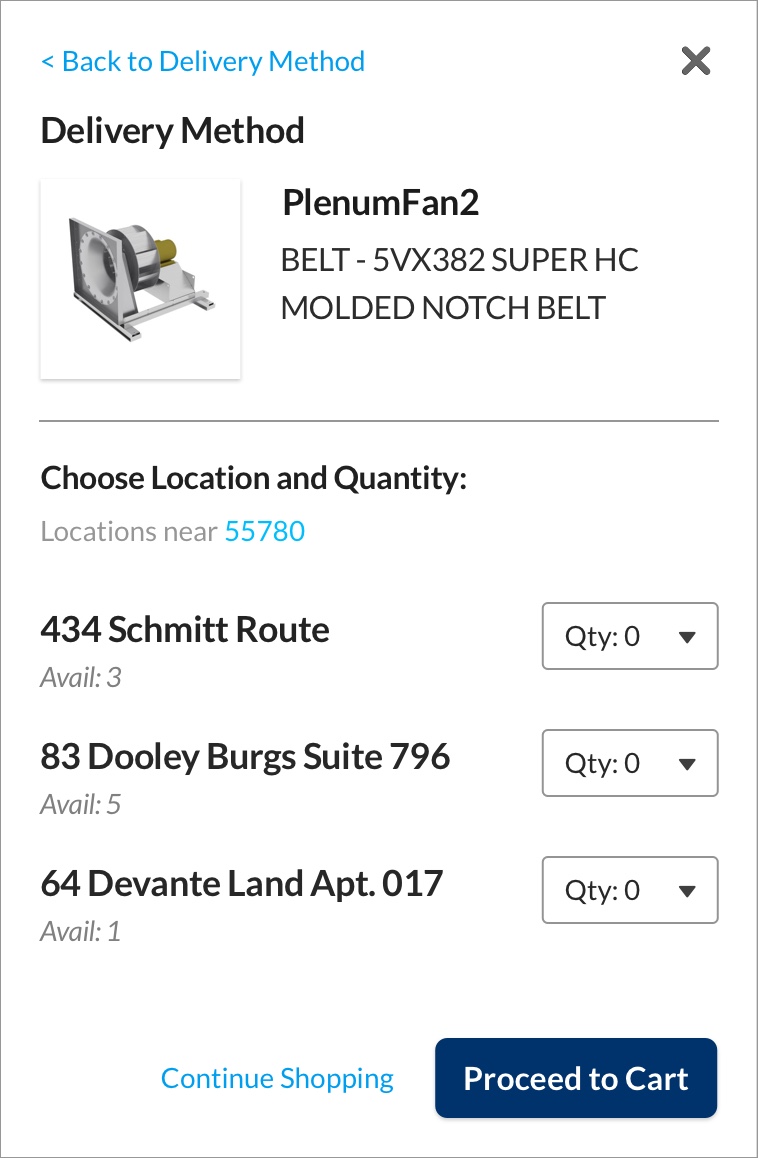This screenshot has width=758, height=1158.
Task: Open quantity dropdown for 64 Devante Land
Action: [x=630, y=890]
